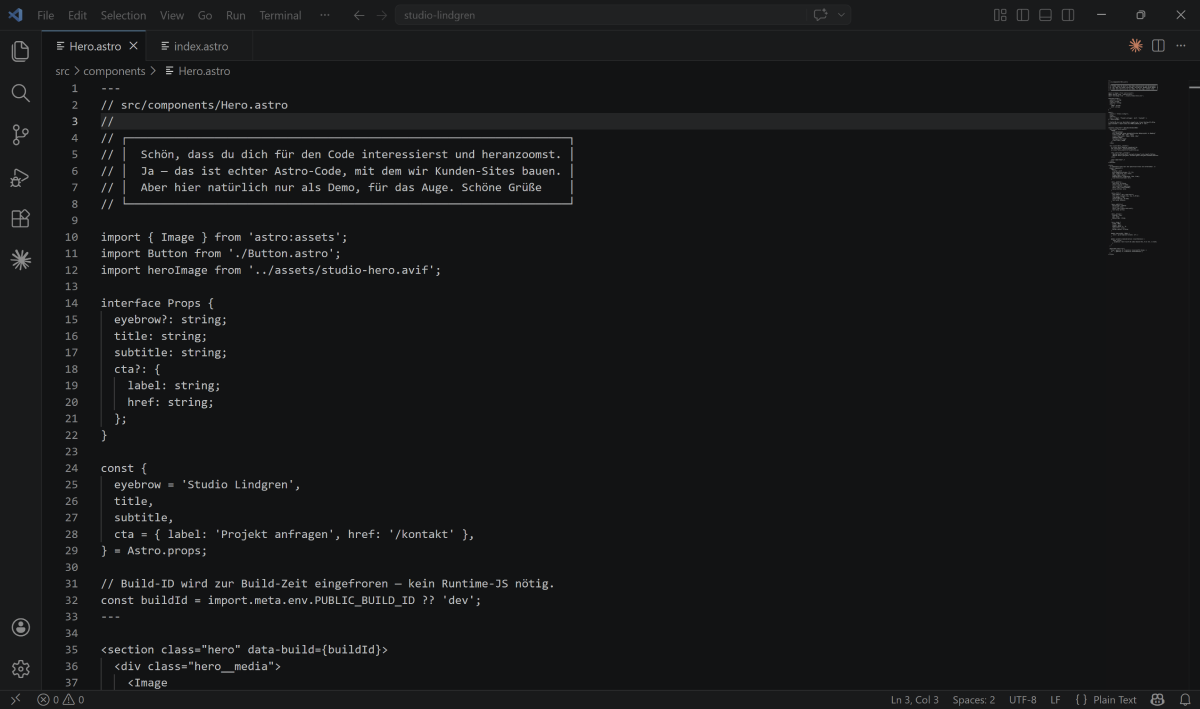Close the Hero.astro tab

point(134,46)
